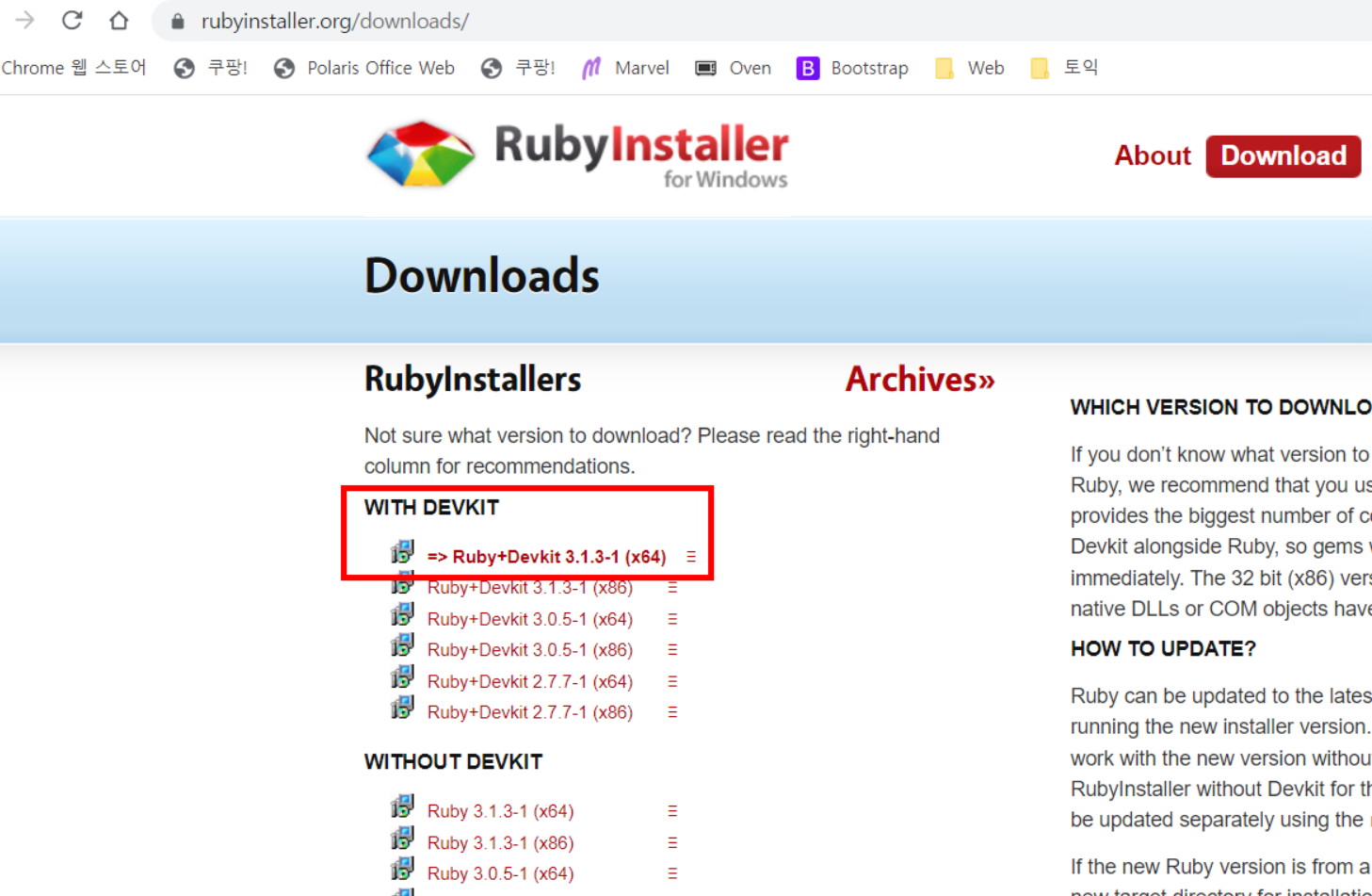Click the lock icon in address bar
This screenshot has width=1372, height=896.
coord(177,21)
